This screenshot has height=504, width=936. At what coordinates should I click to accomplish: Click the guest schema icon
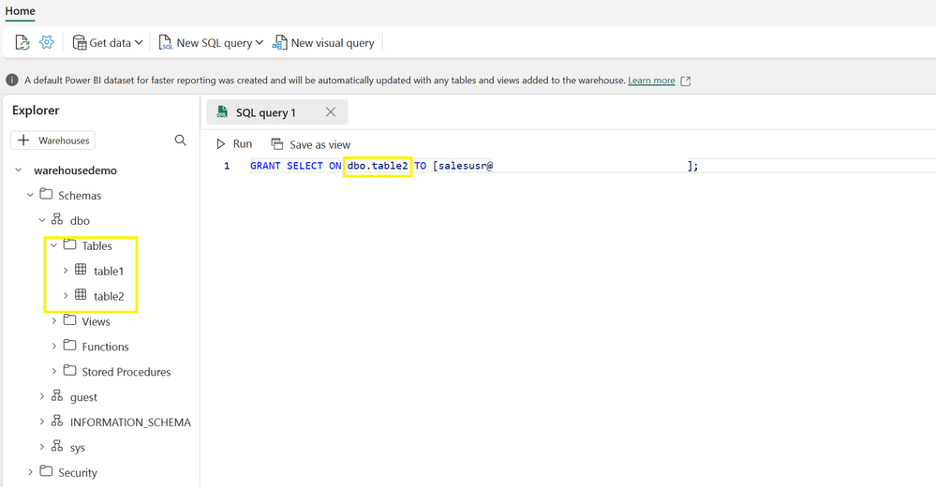pos(57,396)
